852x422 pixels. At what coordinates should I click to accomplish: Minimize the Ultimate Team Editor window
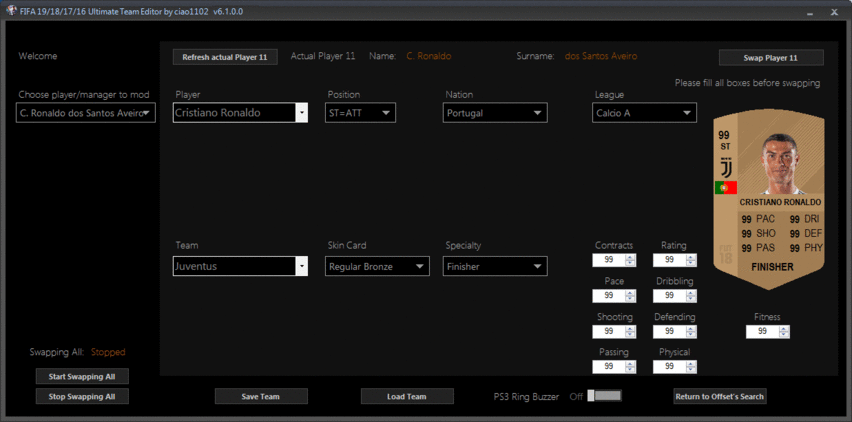pyautogui.click(x=811, y=12)
